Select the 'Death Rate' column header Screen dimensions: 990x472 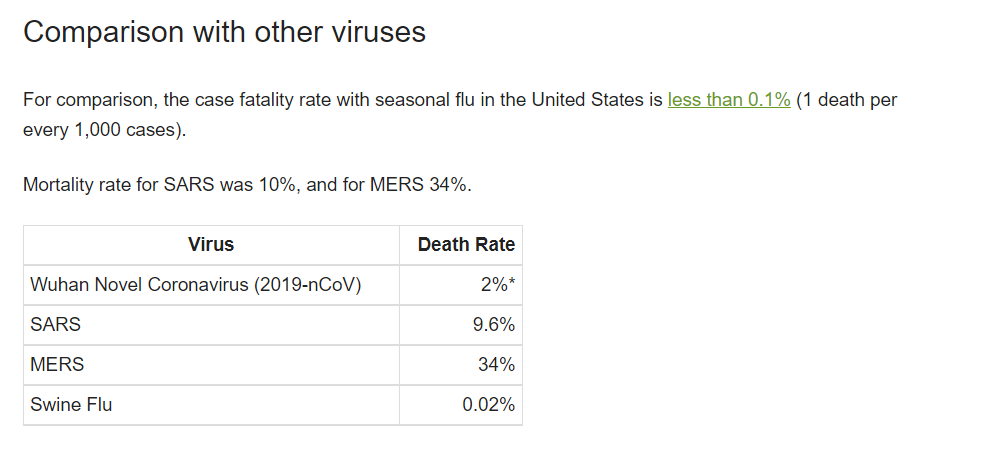pyautogui.click(x=461, y=245)
